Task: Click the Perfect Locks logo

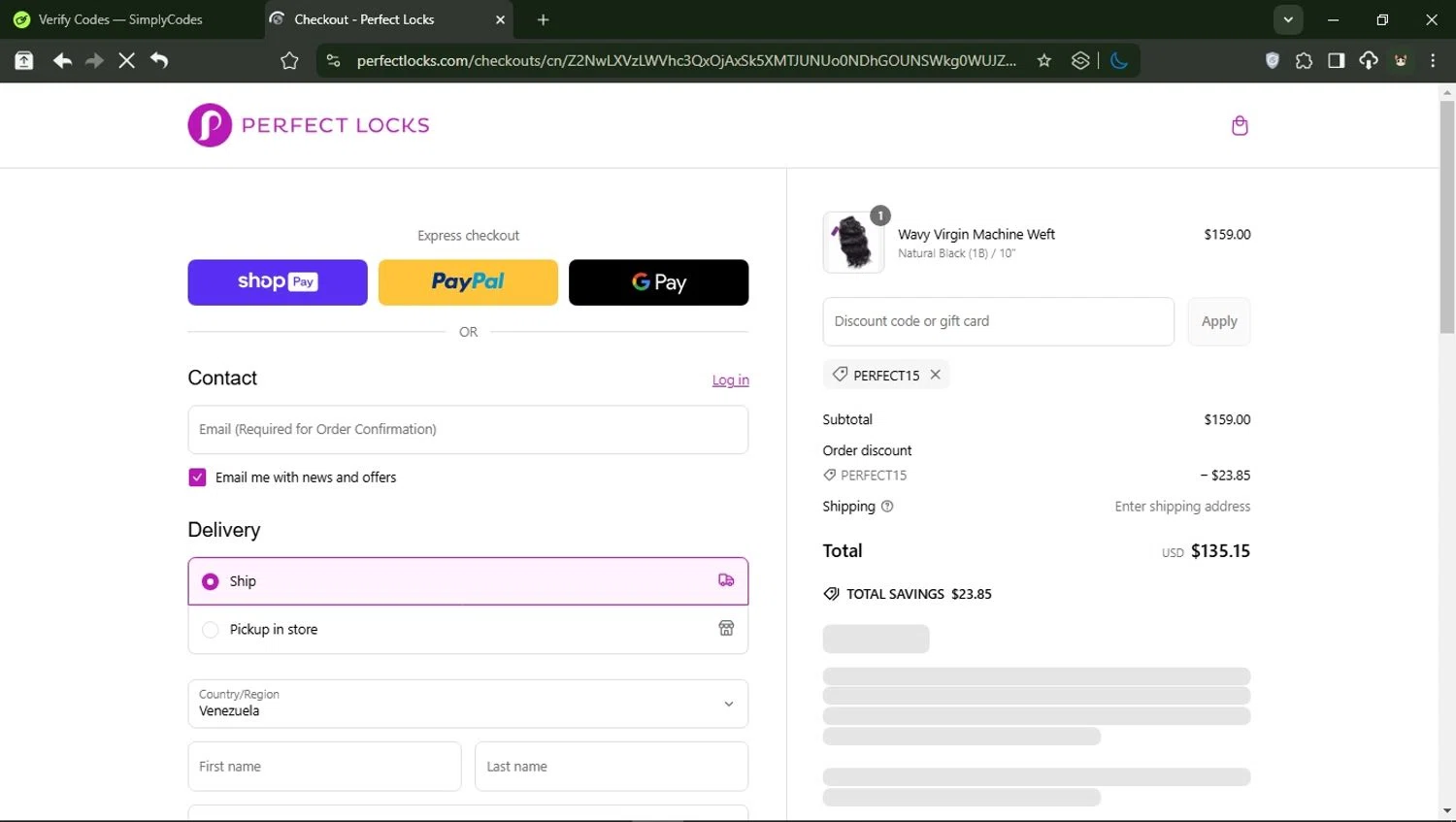Action: coord(309,125)
